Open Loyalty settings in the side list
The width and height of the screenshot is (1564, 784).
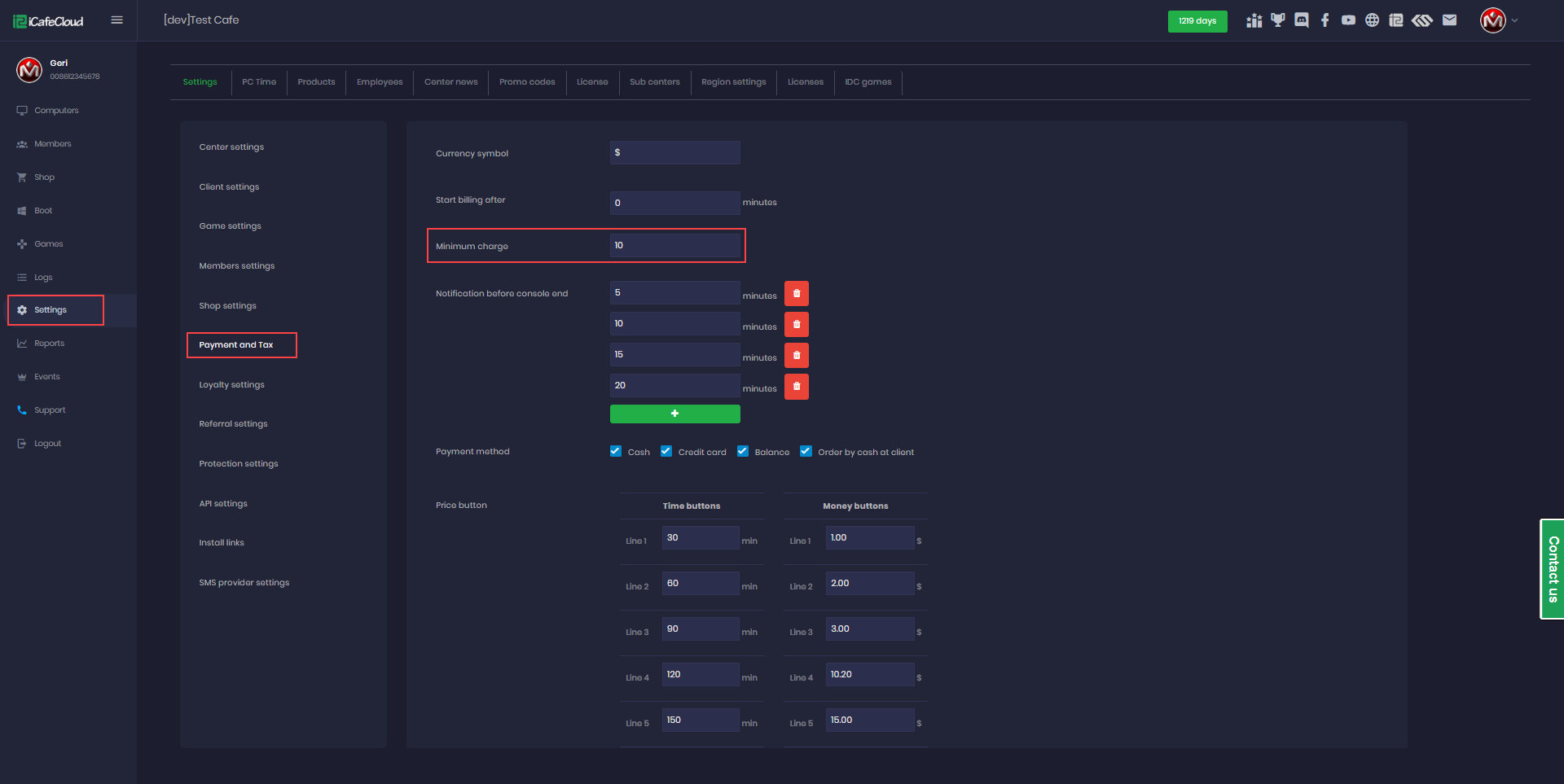pyautogui.click(x=231, y=385)
